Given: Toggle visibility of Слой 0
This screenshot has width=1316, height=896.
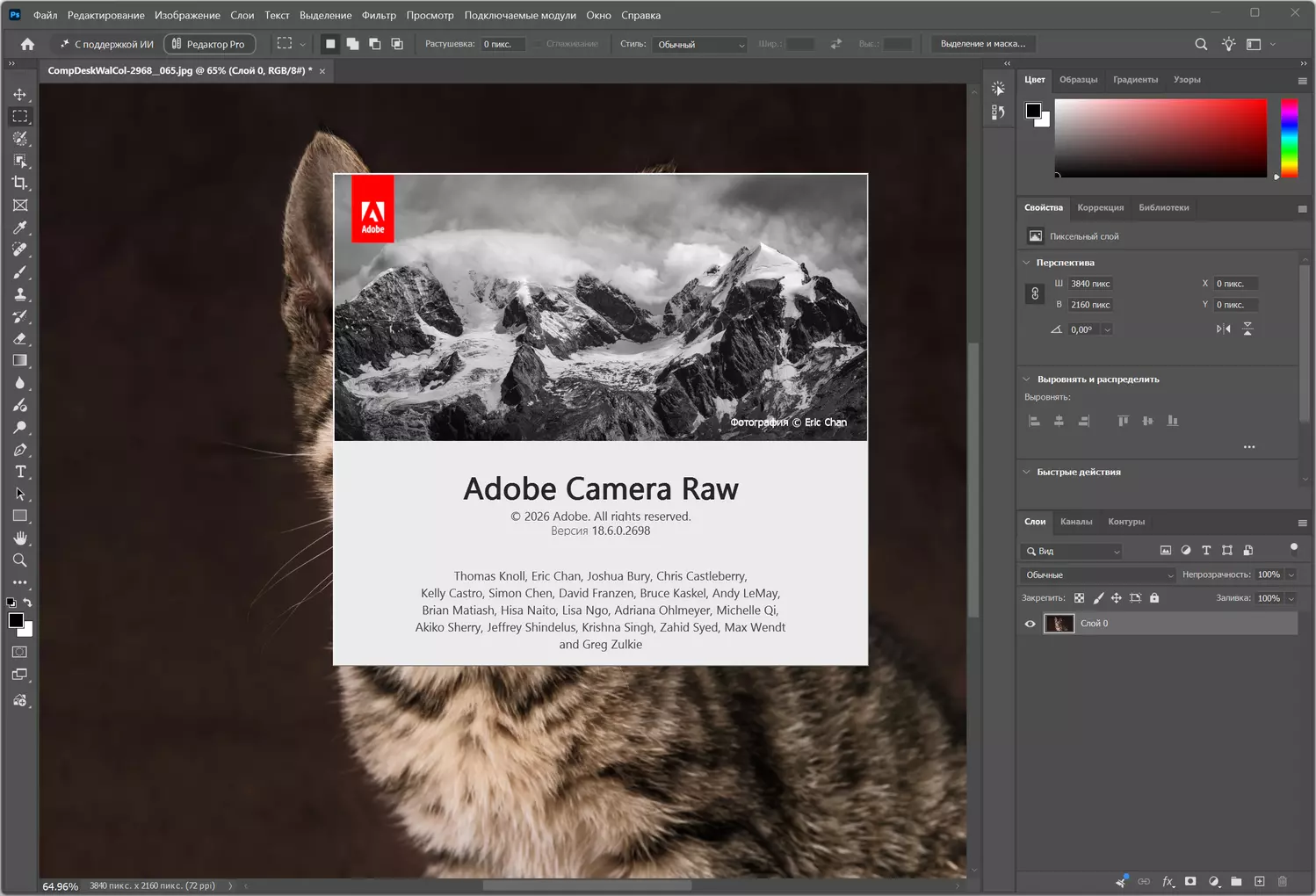Looking at the screenshot, I should click(x=1030, y=624).
